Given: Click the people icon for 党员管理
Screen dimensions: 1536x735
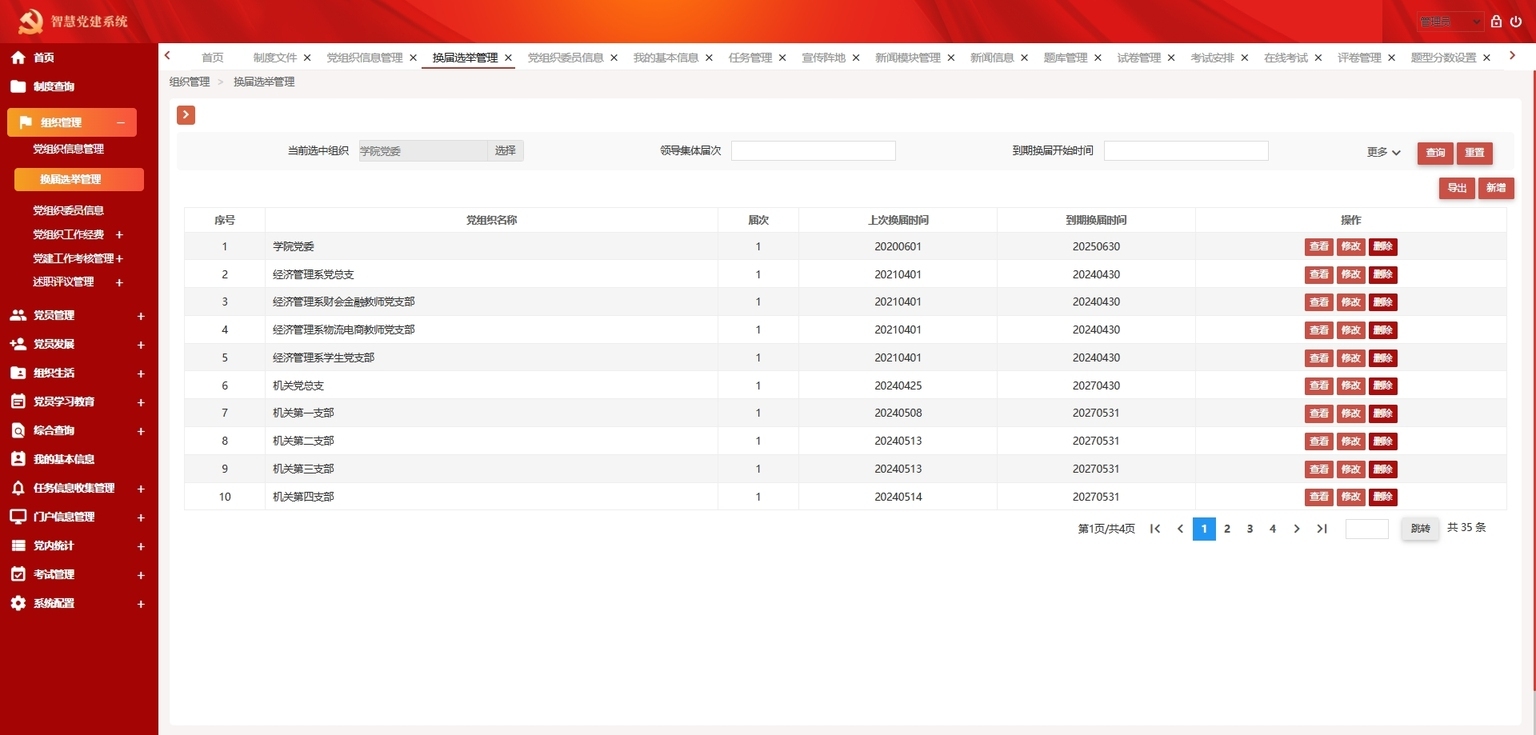Looking at the screenshot, I should 18,315.
